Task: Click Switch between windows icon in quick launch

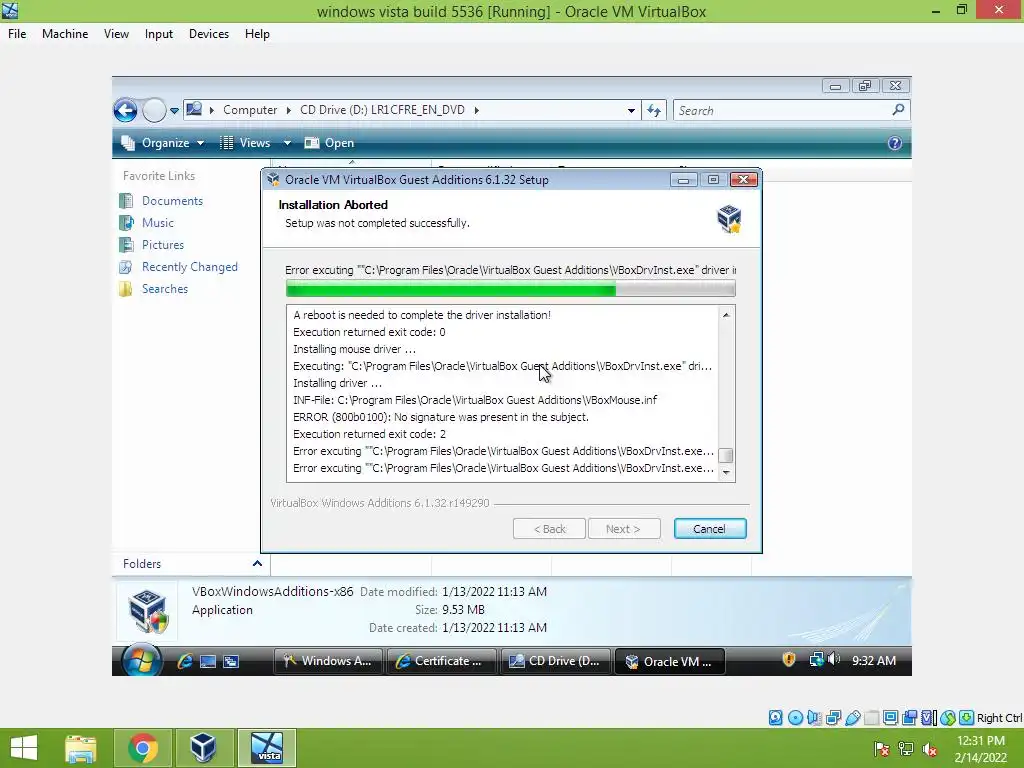Action: tap(231, 661)
